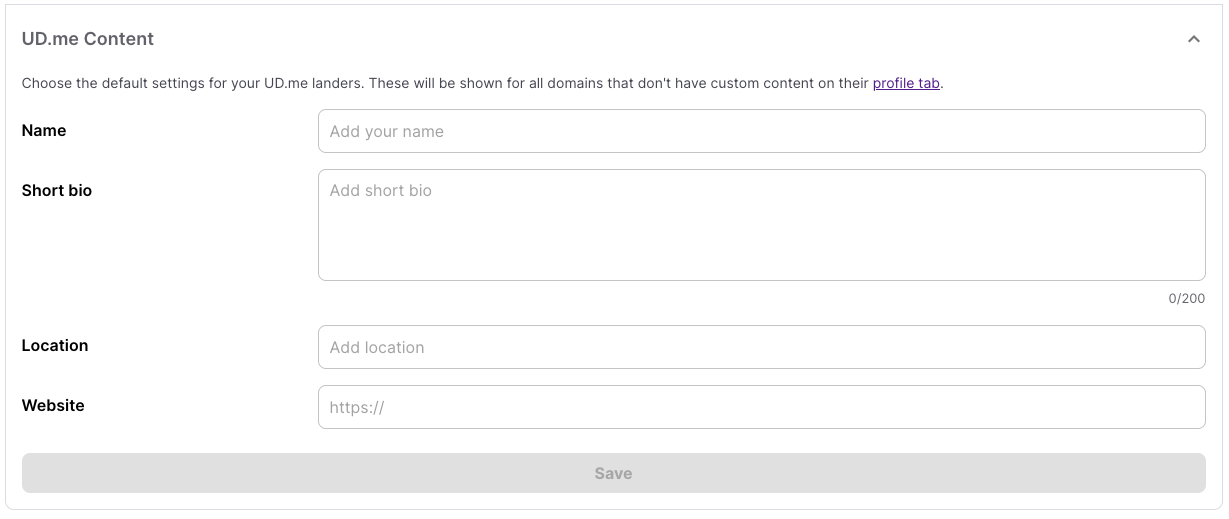Viewport: 1229px width, 519px height.
Task: Click the Short bio label
Action: click(57, 191)
